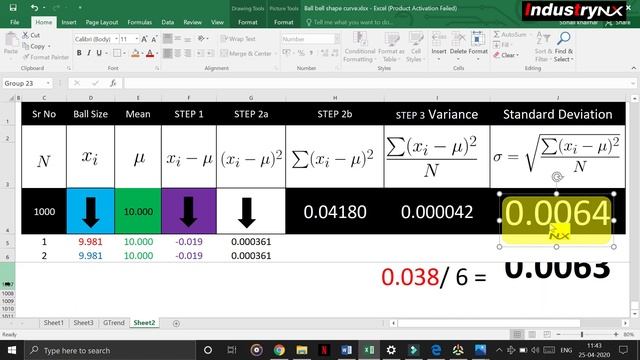Click the Center align icon
This screenshot has height=360, width=640.
(x=178, y=53)
